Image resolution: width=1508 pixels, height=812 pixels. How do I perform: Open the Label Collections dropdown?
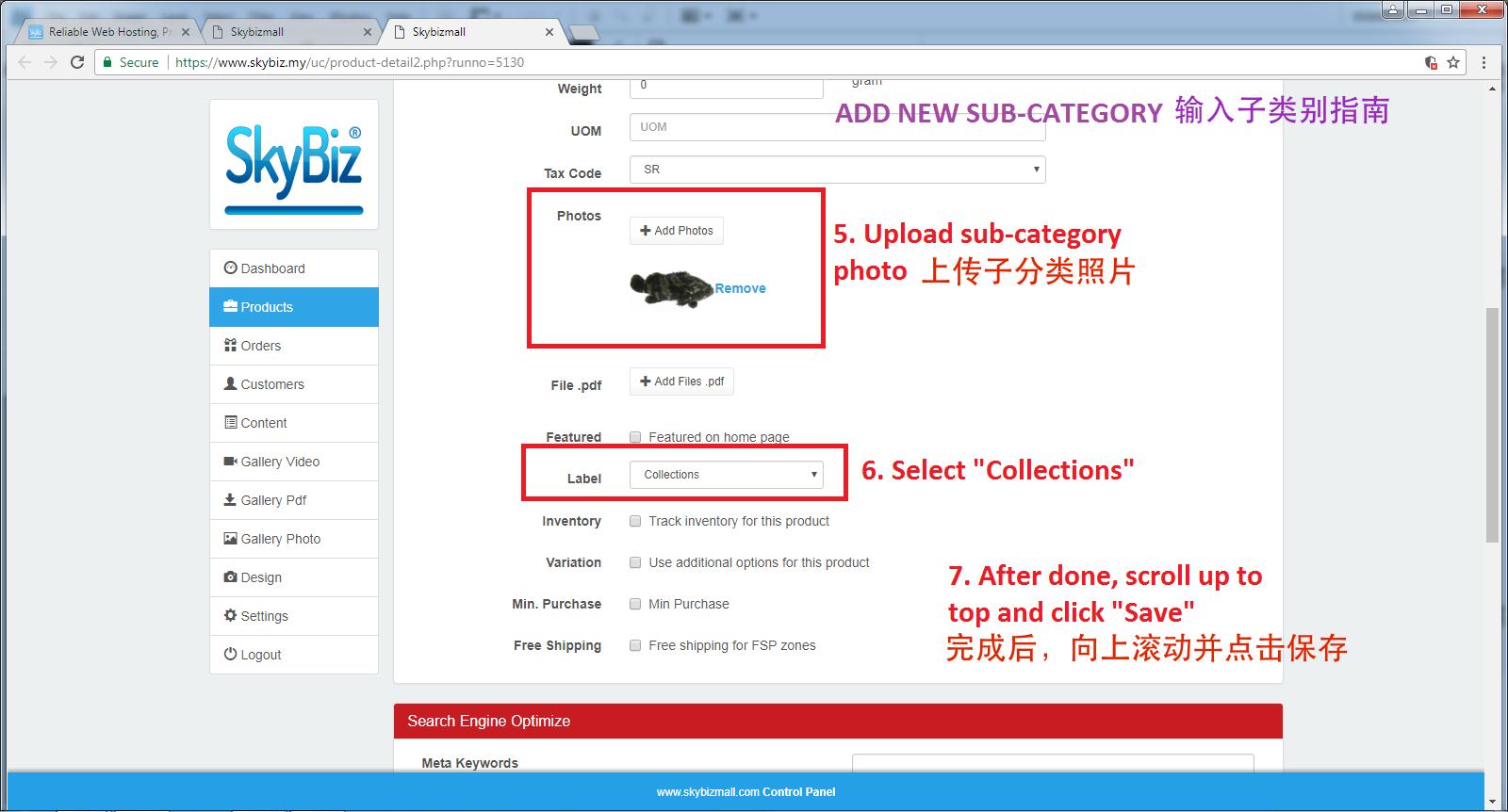pyautogui.click(x=727, y=475)
